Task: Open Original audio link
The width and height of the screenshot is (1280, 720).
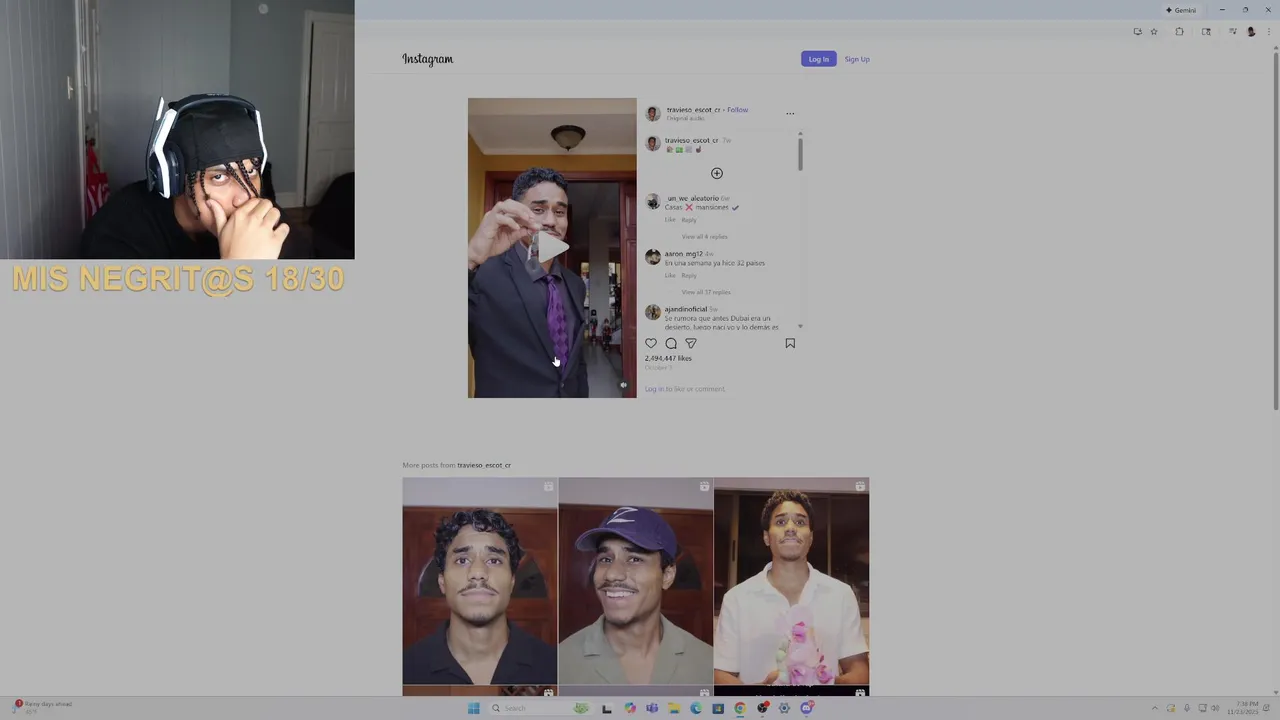Action: 685,118
